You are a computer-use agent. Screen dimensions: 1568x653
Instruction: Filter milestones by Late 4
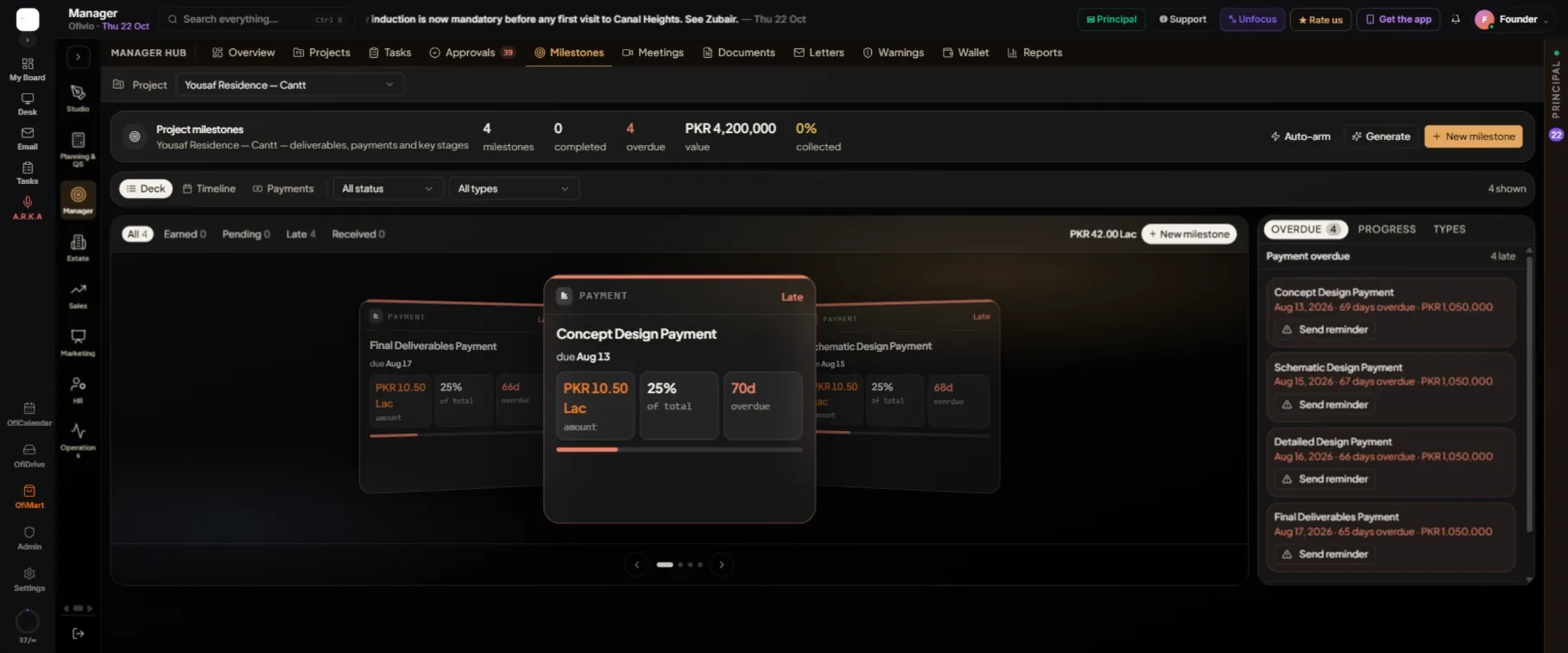pos(300,234)
